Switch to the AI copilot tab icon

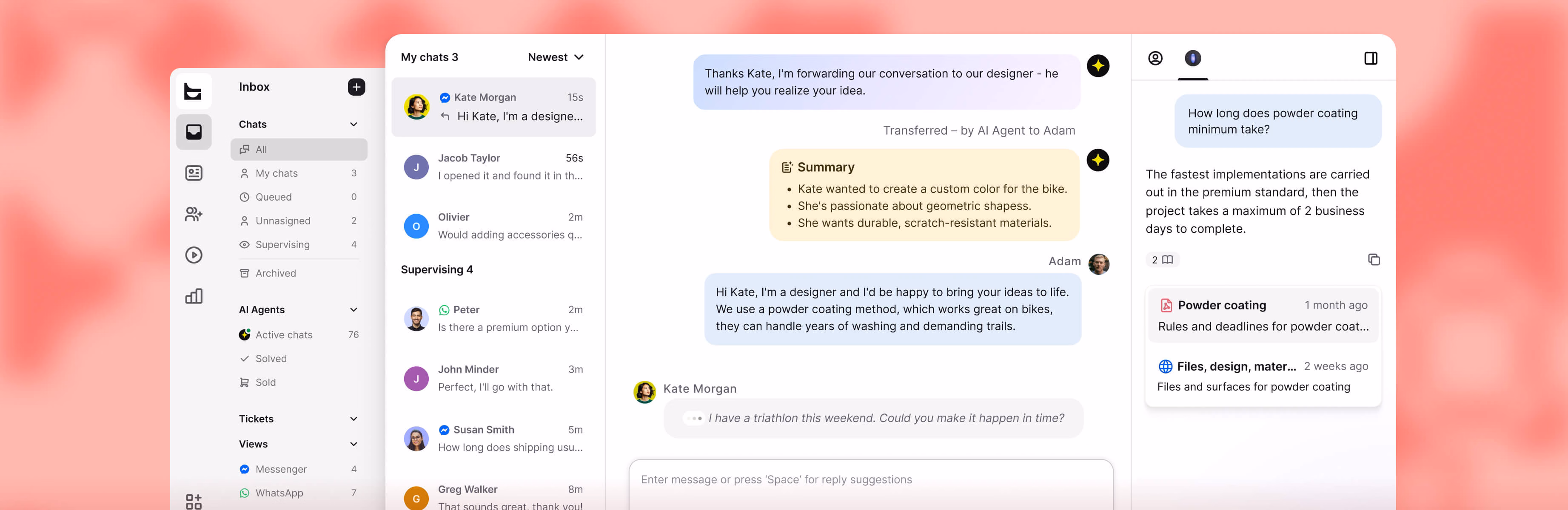click(1192, 58)
